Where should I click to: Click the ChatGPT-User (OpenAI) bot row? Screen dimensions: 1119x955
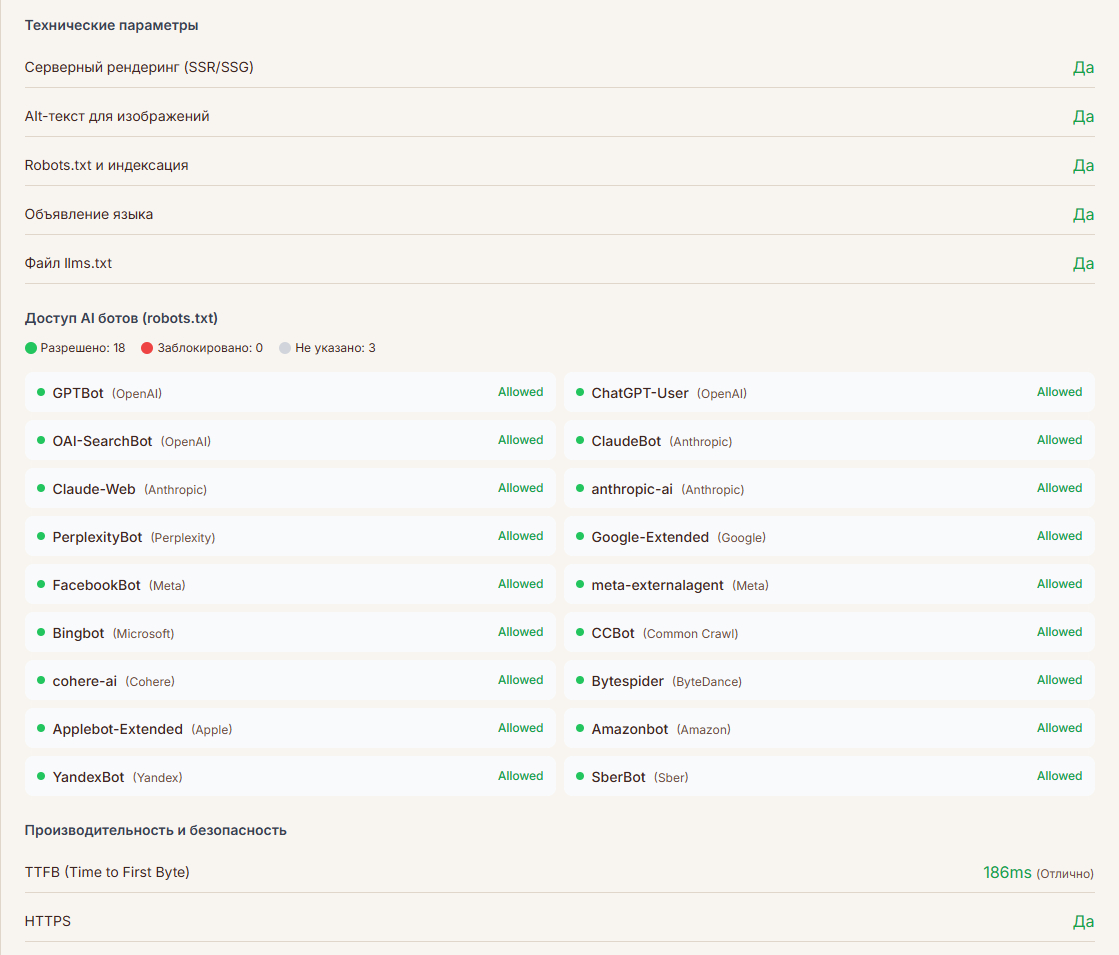point(829,393)
